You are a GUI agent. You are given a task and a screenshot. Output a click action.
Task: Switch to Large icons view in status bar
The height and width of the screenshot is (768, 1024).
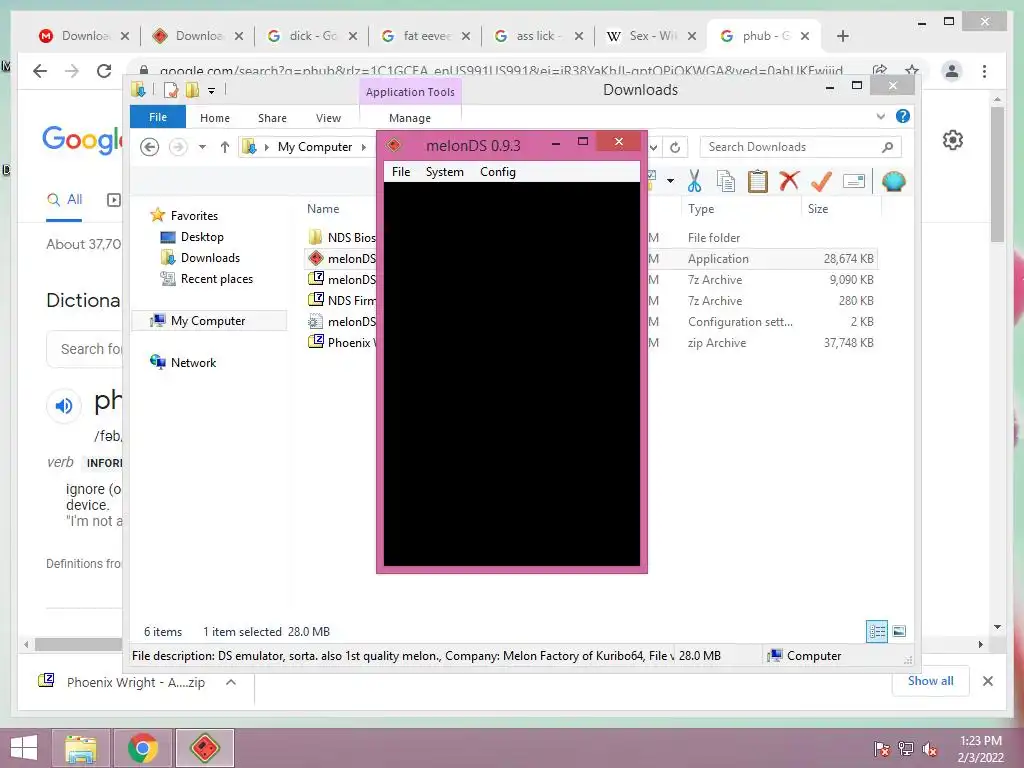899,631
